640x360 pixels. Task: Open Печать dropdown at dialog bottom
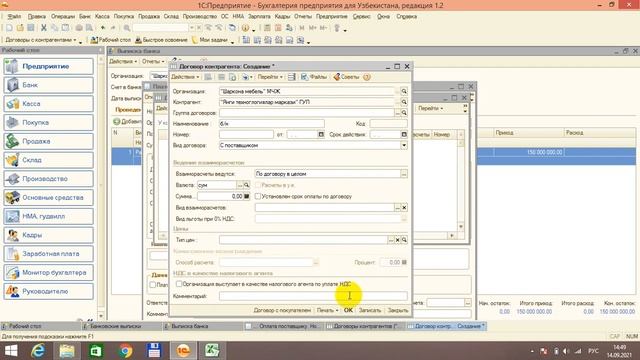pos(327,310)
